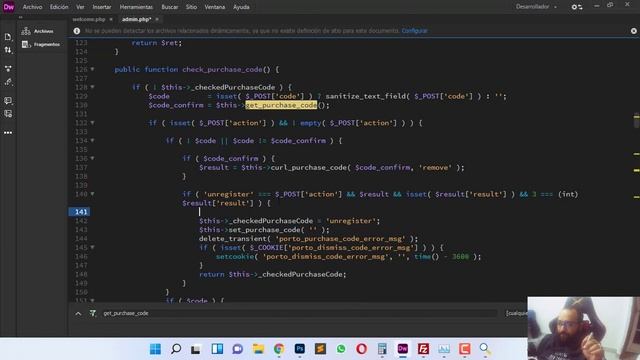Click the remove comment icon in left toolbar
Viewport: 640px width, 360px height.
(8, 114)
